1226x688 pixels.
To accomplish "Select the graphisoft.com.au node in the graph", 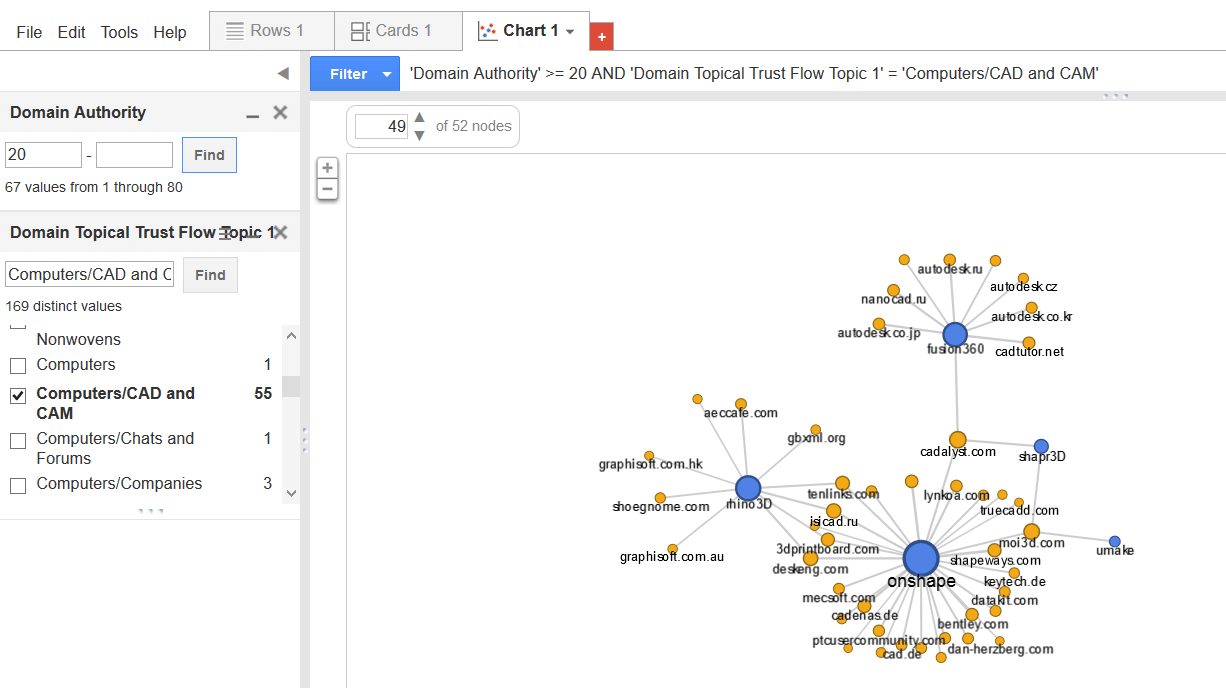I will click(672, 549).
